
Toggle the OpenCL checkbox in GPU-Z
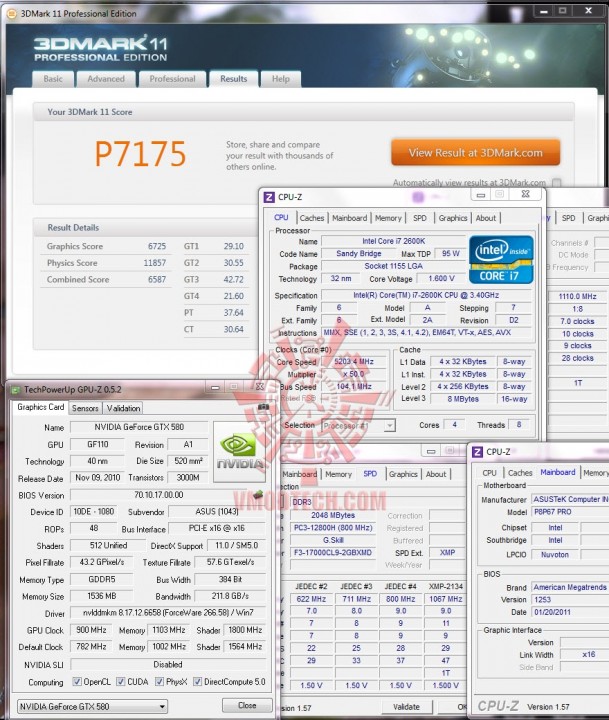(x=77, y=682)
